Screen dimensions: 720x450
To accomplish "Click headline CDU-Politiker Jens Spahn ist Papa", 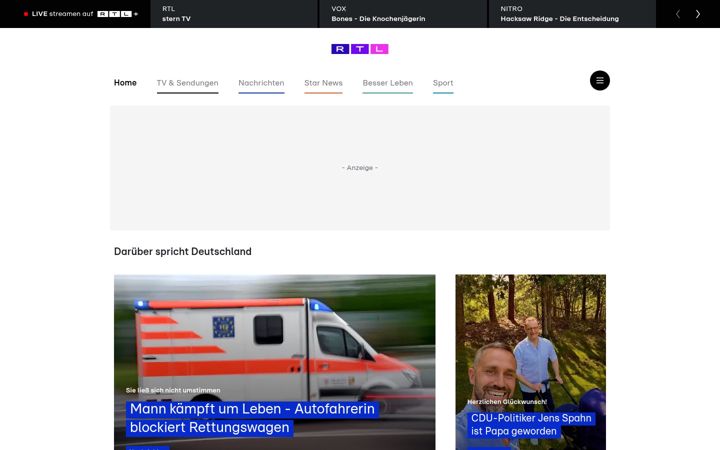I will [531, 425].
